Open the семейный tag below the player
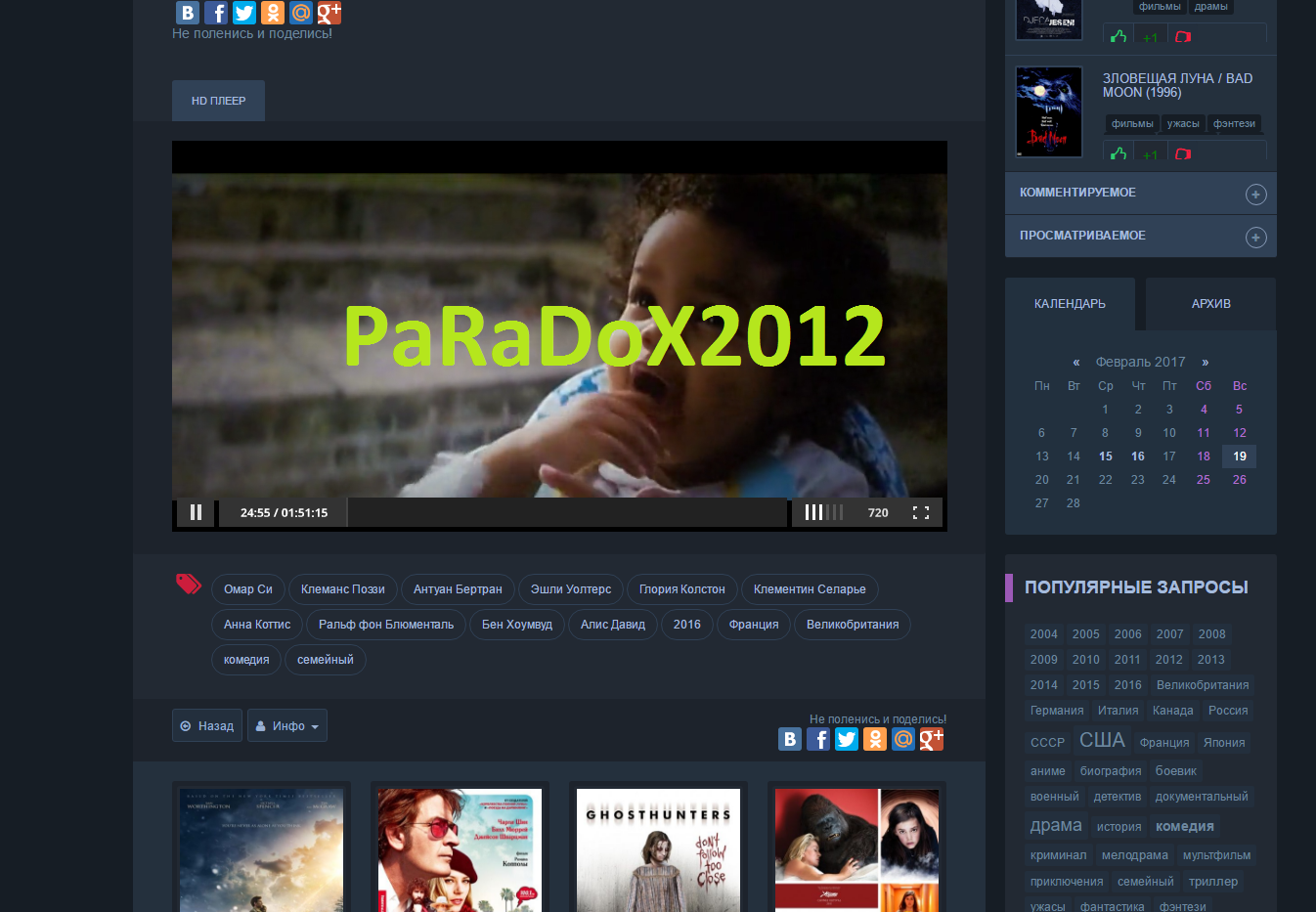 (x=326, y=660)
